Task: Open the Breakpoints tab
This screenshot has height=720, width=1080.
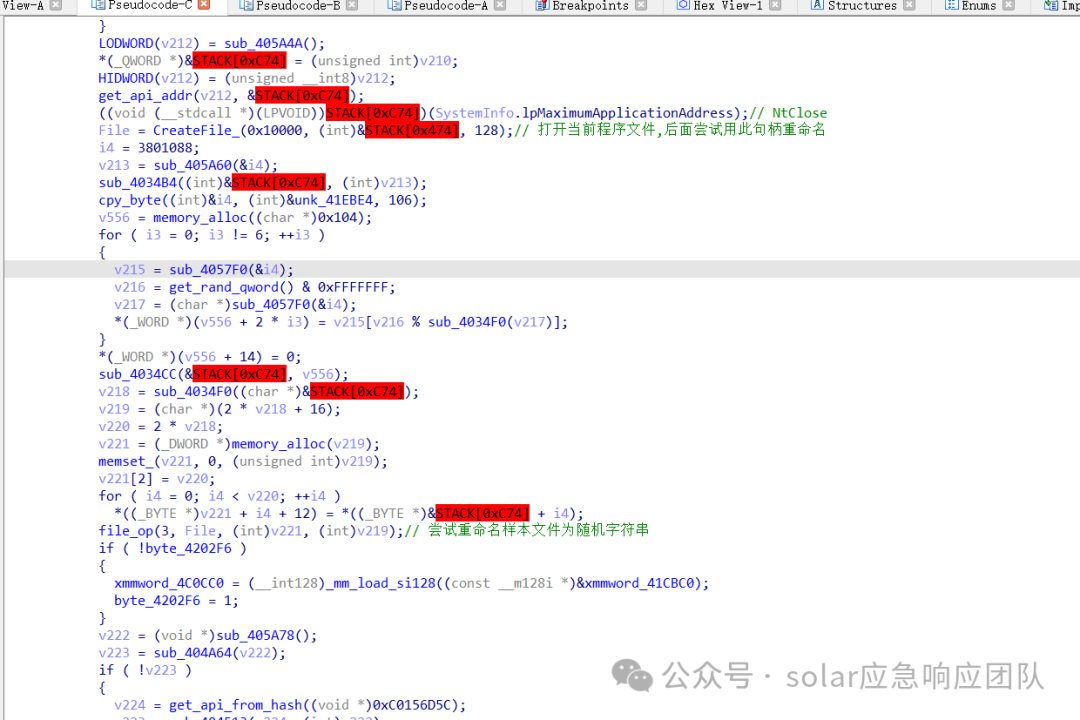Action: [x=590, y=6]
